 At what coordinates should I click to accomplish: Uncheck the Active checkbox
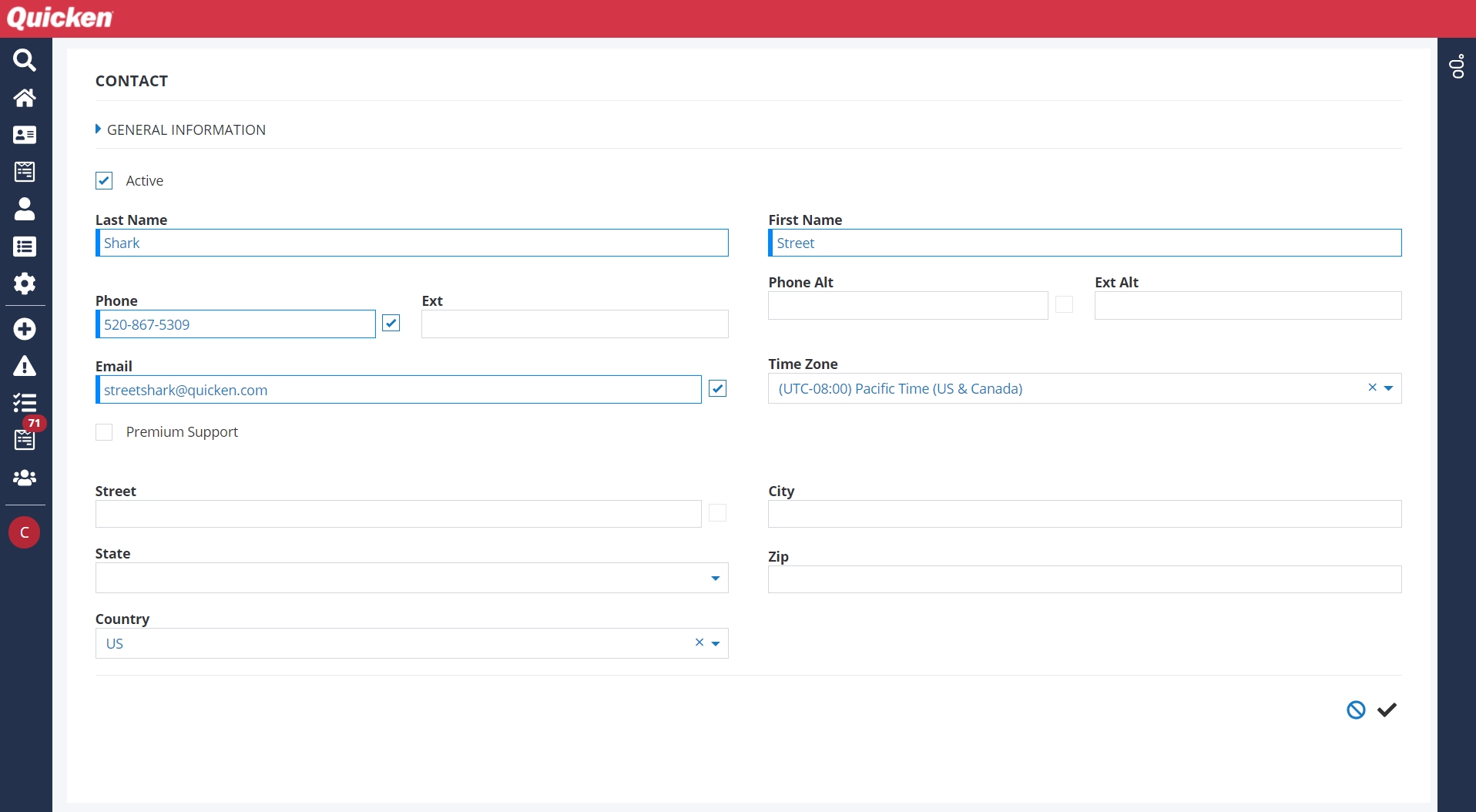(104, 181)
